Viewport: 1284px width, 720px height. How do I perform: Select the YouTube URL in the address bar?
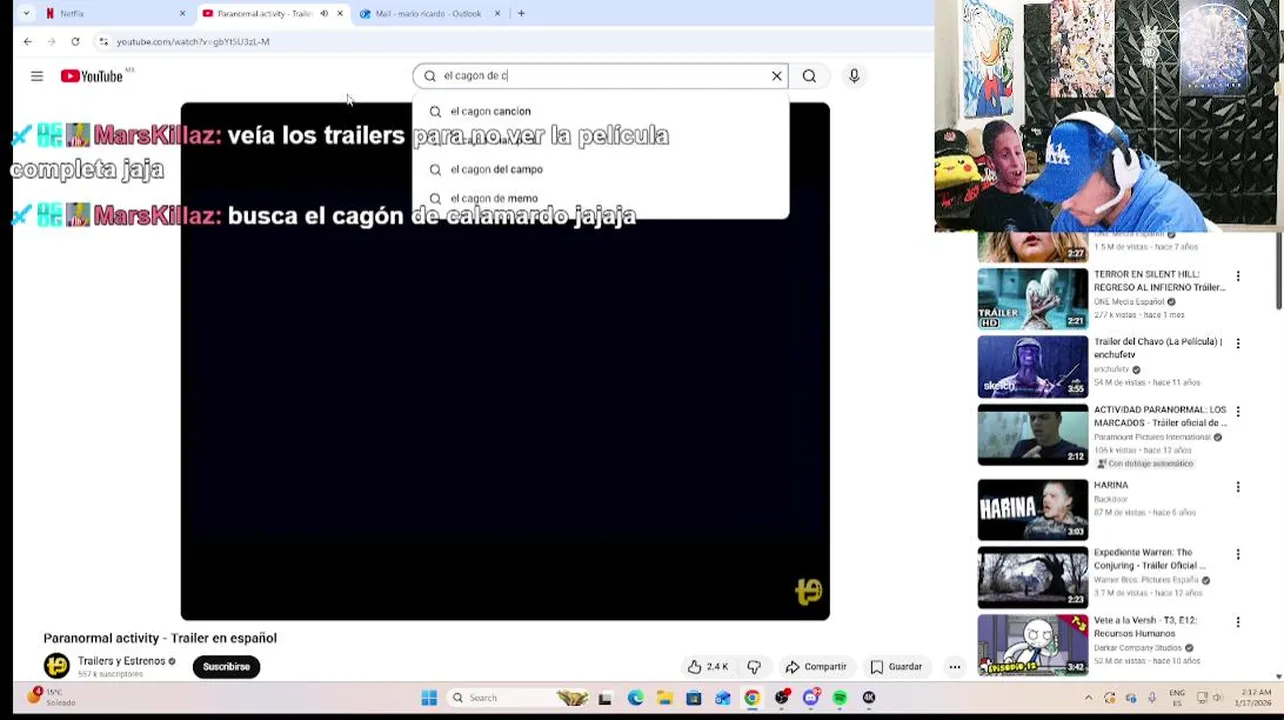tap(193, 42)
